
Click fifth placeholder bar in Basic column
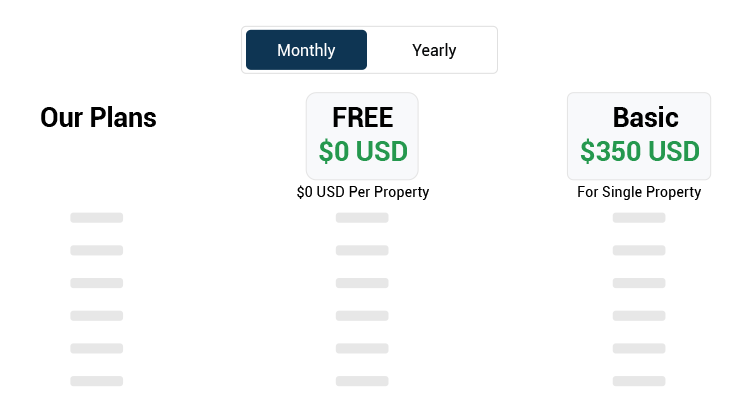tap(639, 348)
